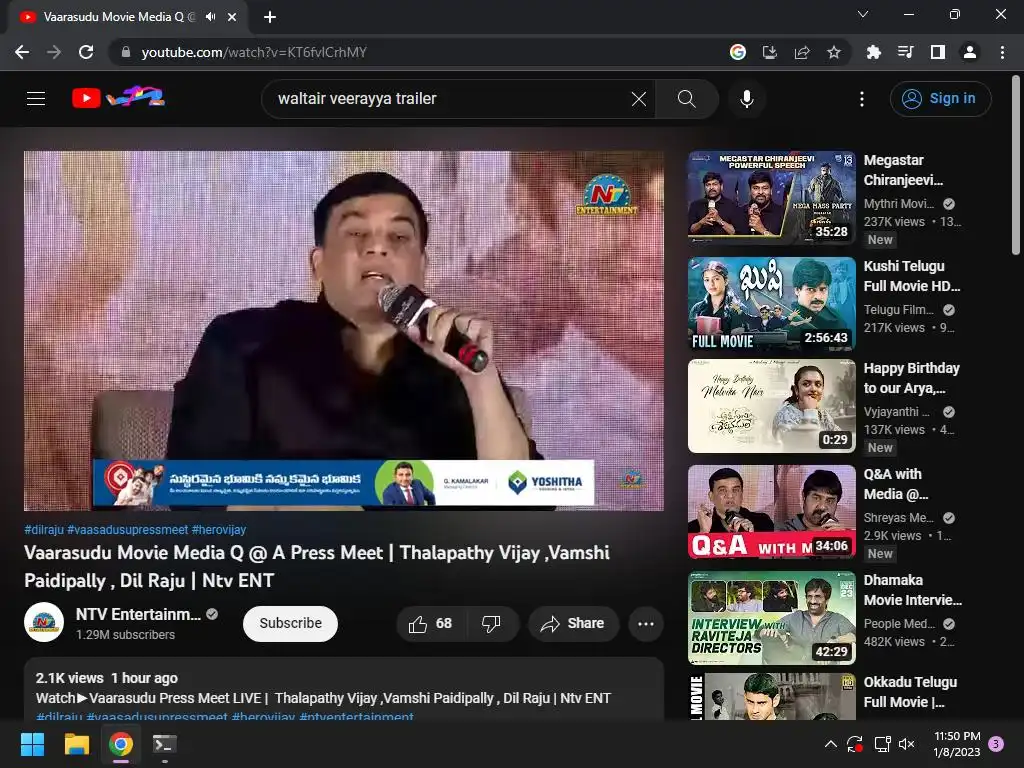Viewport: 1024px width, 768px height.
Task: Click the #herovijay hashtag above title
Action: click(x=219, y=530)
